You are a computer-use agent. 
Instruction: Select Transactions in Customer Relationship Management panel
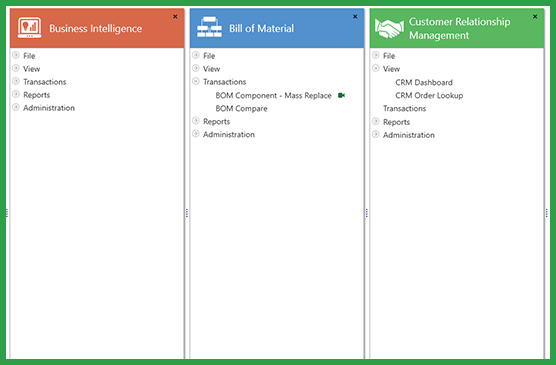(x=405, y=109)
